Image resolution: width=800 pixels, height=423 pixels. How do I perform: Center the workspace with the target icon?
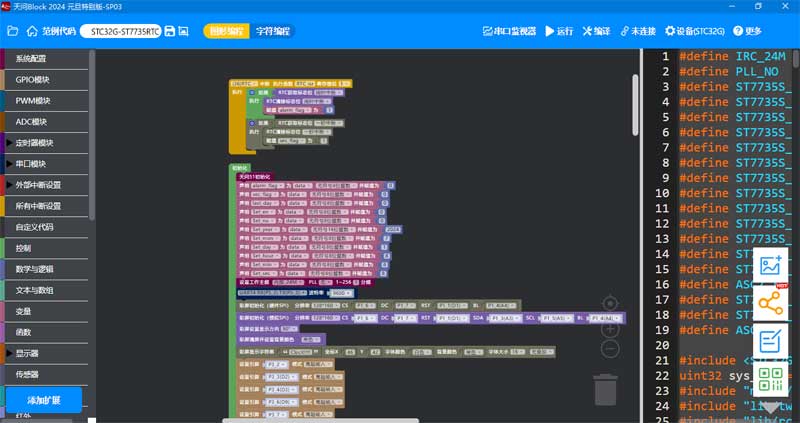click(610, 304)
